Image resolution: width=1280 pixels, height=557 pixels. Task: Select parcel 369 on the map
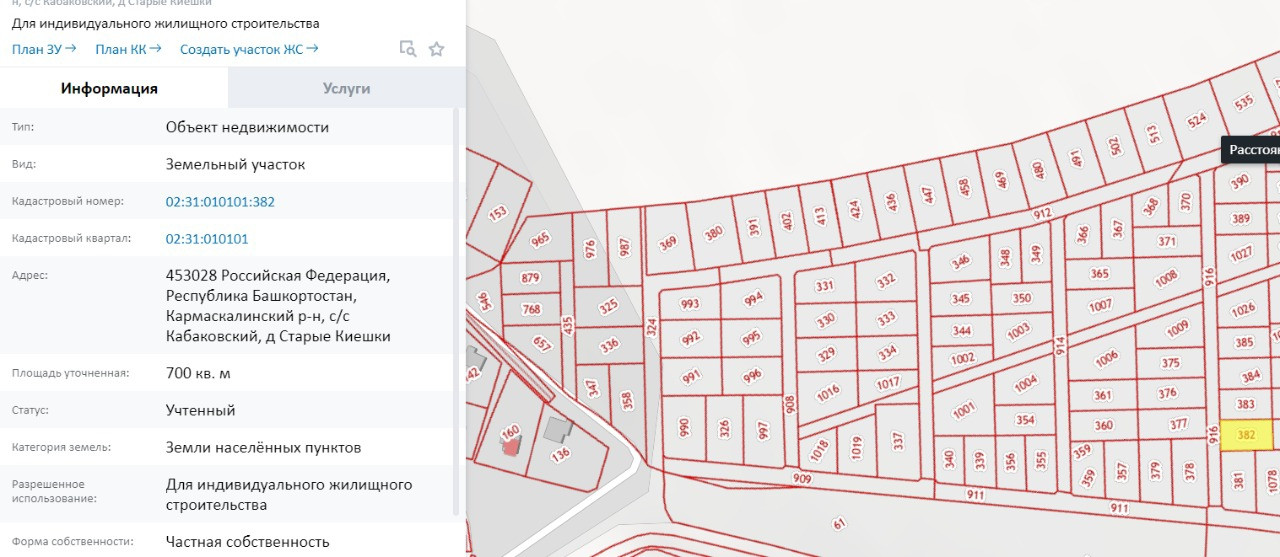[x=668, y=241]
